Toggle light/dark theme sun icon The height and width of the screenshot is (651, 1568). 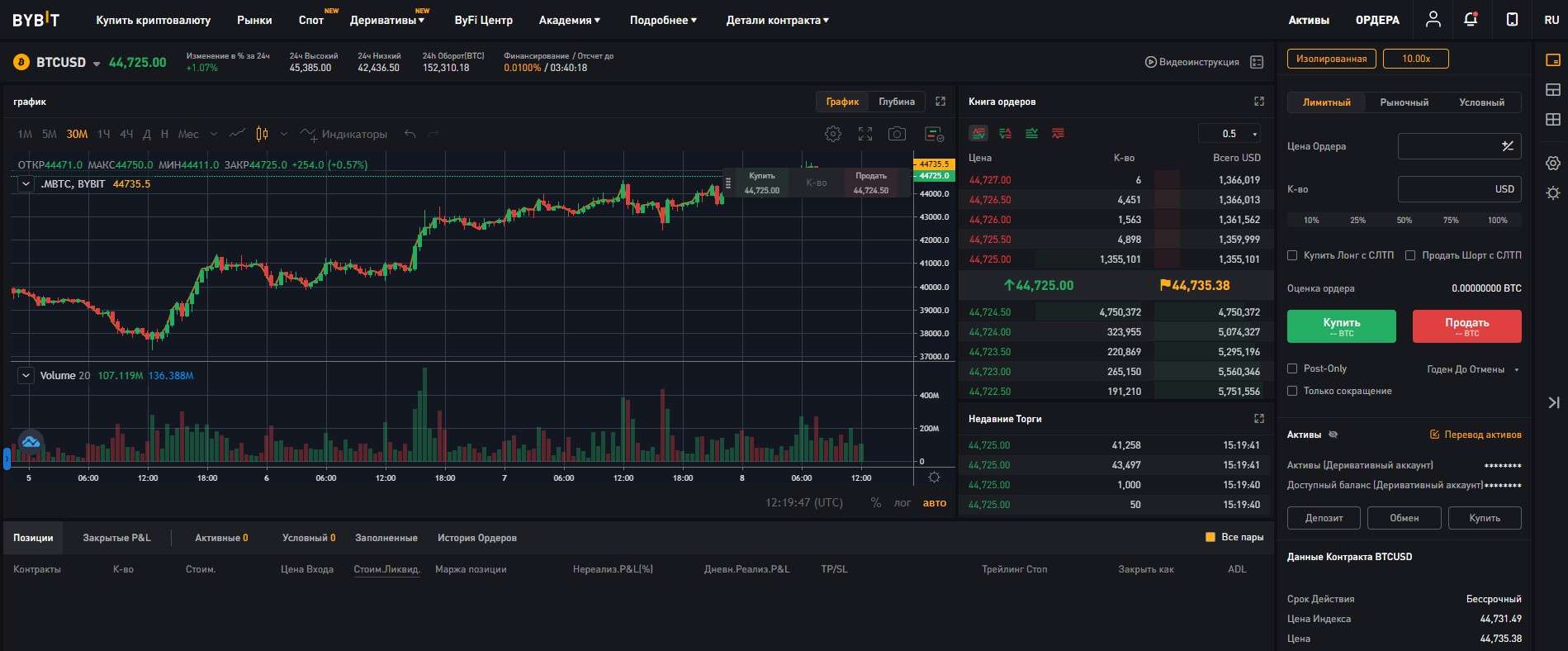[x=1552, y=193]
